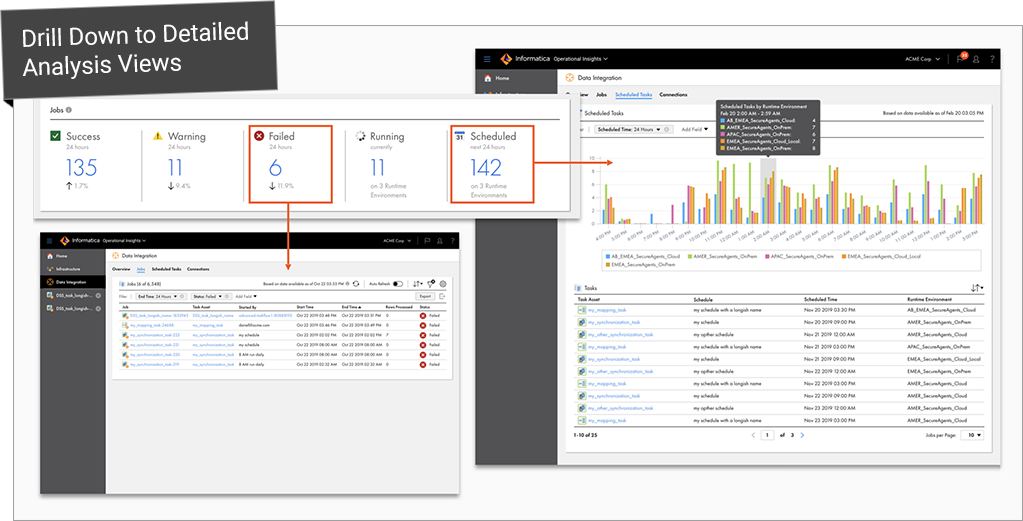Click export download icon beside Export button
Viewport: 1023px width, 521px height.
[x=442, y=296]
